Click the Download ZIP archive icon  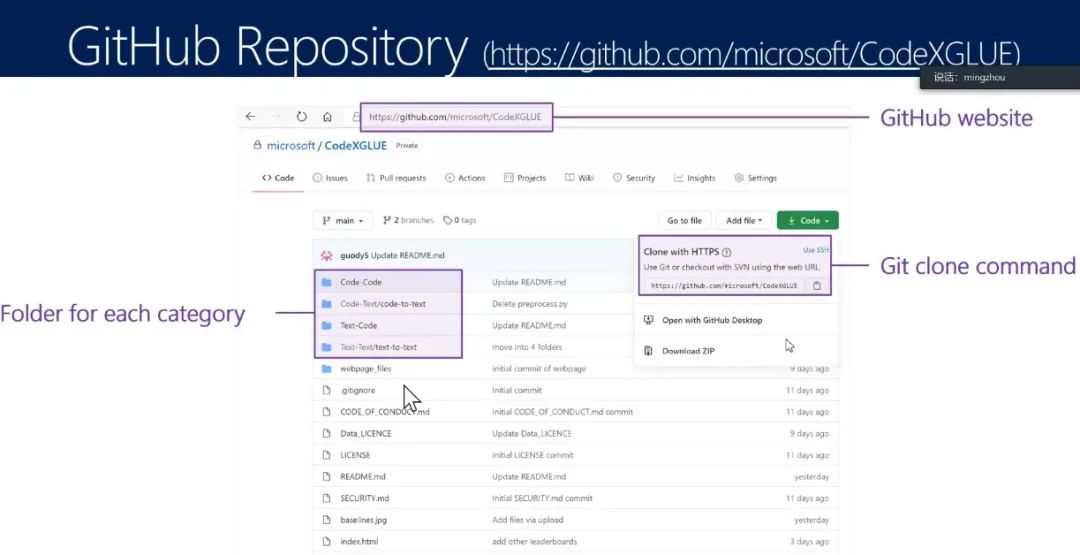click(x=648, y=351)
